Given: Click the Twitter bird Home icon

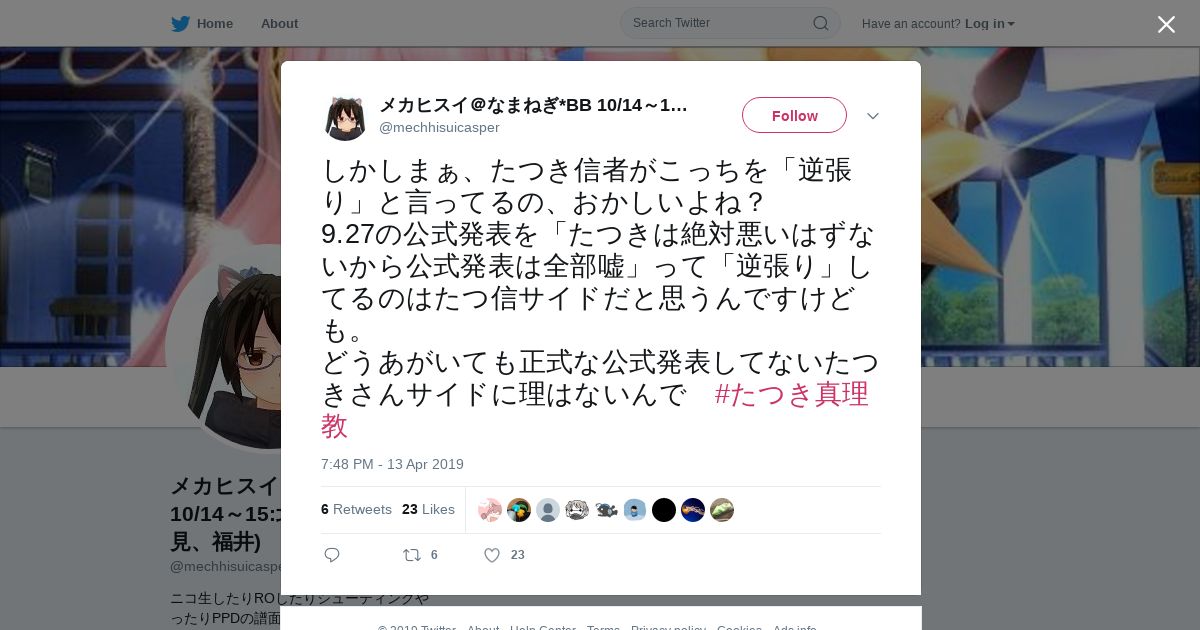Looking at the screenshot, I should (x=180, y=24).
